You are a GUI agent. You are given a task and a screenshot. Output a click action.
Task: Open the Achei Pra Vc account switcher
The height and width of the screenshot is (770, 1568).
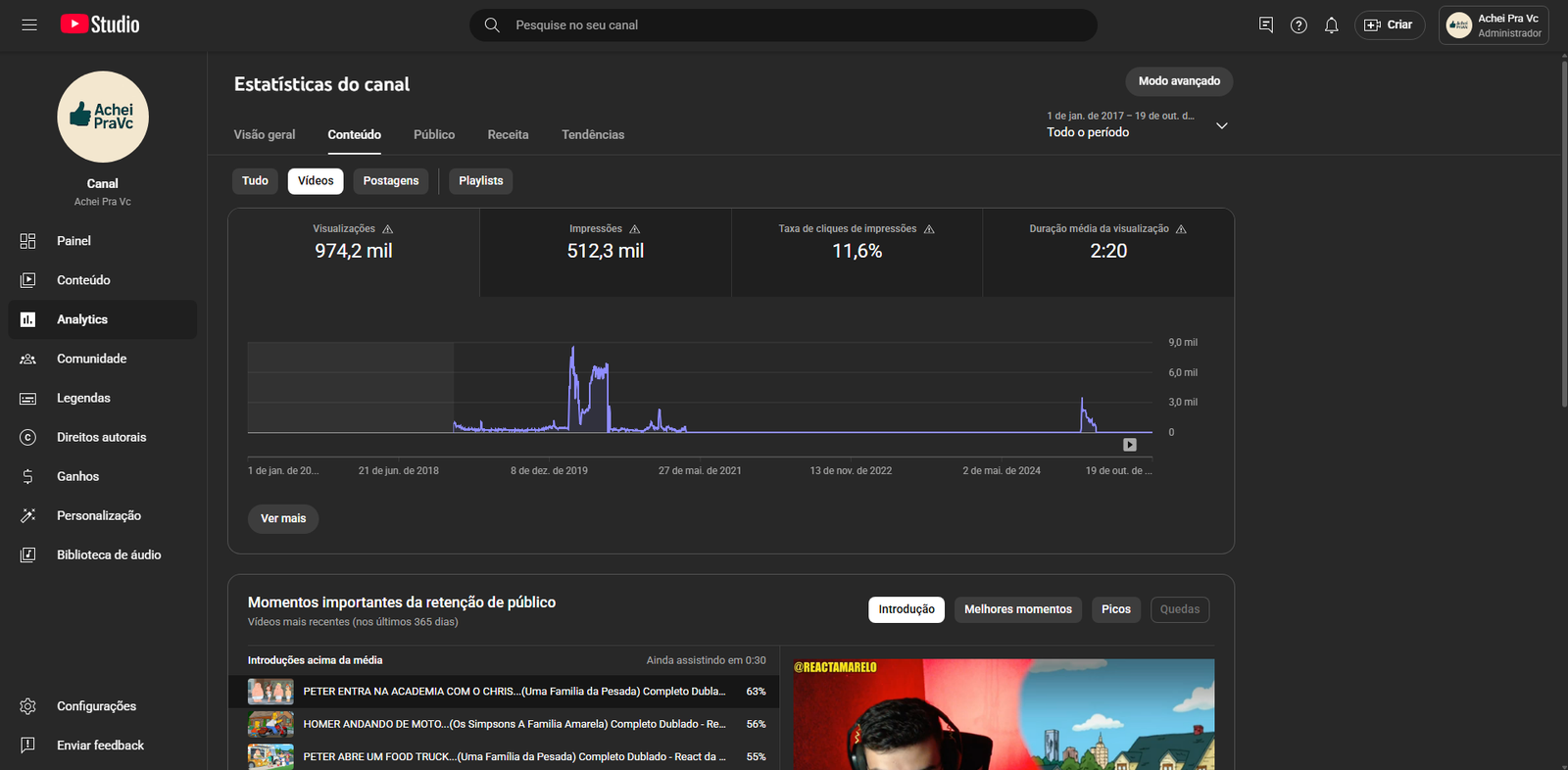coord(1494,25)
